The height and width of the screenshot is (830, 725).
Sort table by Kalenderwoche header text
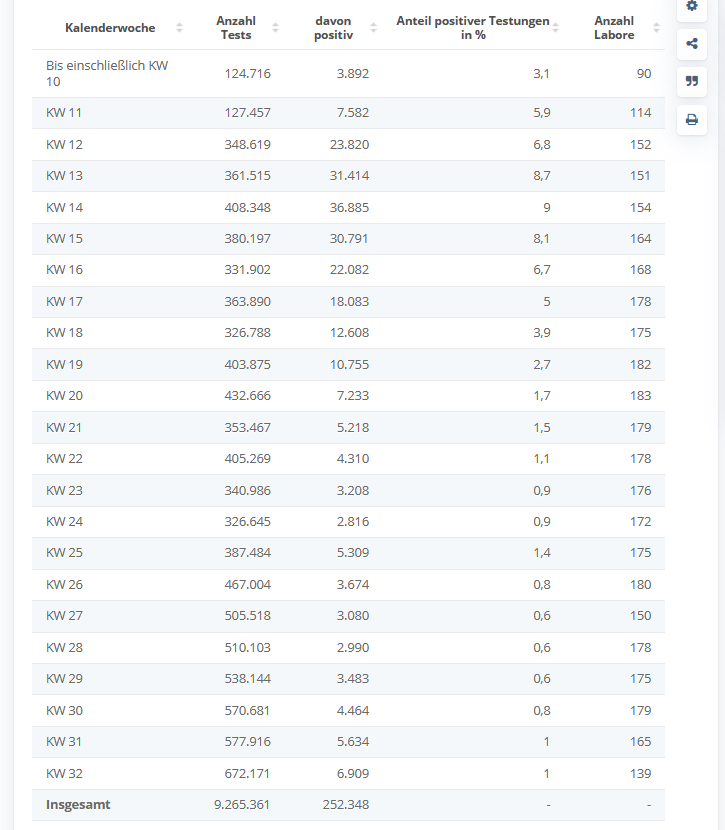pyautogui.click(x=110, y=28)
